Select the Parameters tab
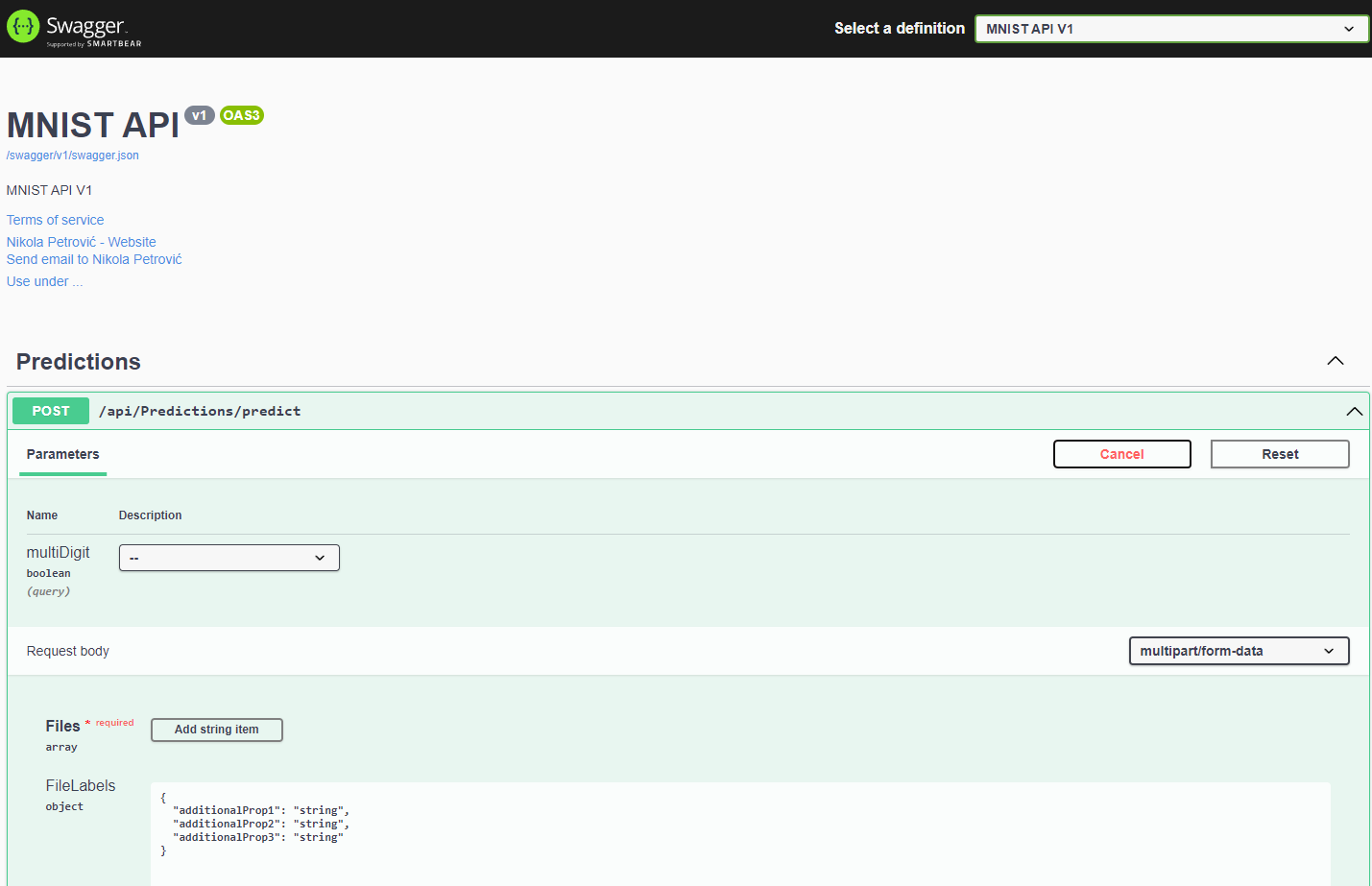1372x886 pixels. 63,454
